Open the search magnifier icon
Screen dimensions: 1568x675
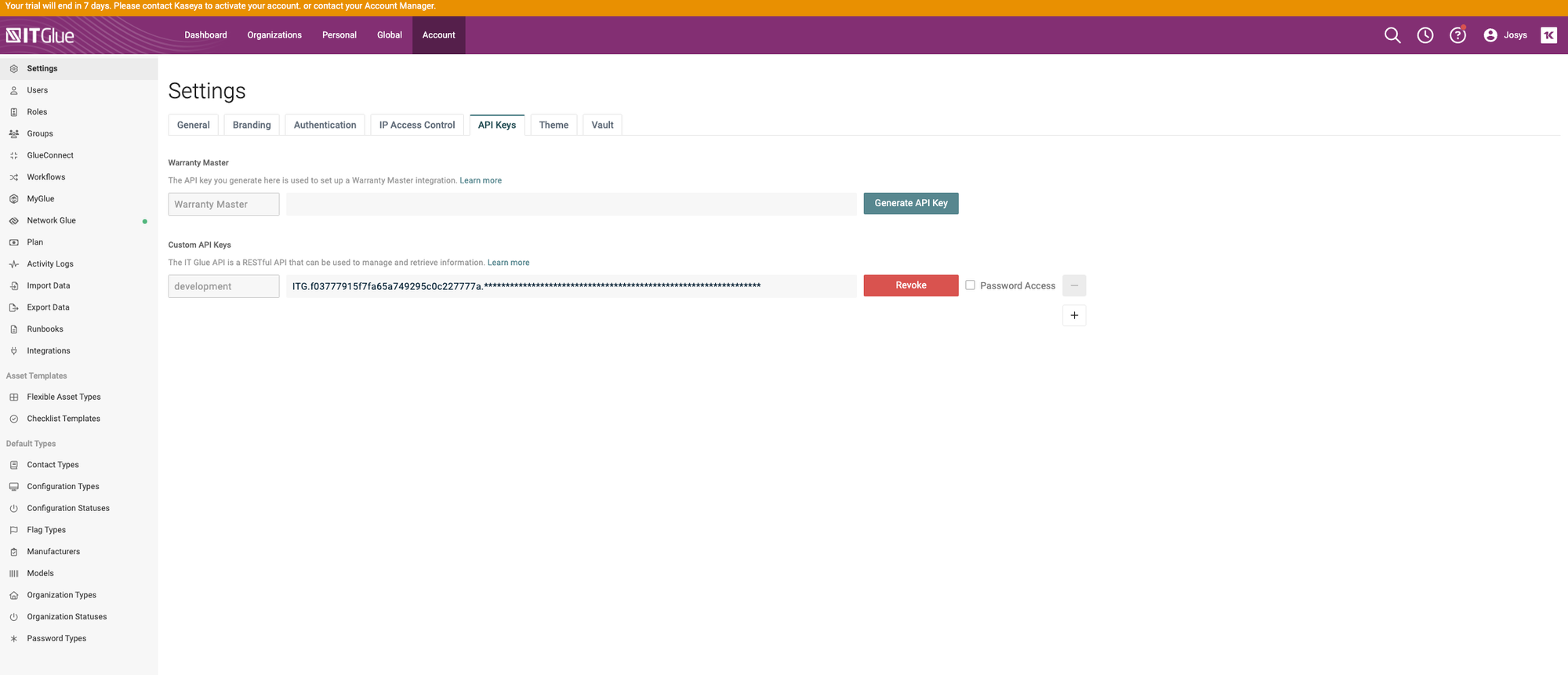coord(1392,35)
